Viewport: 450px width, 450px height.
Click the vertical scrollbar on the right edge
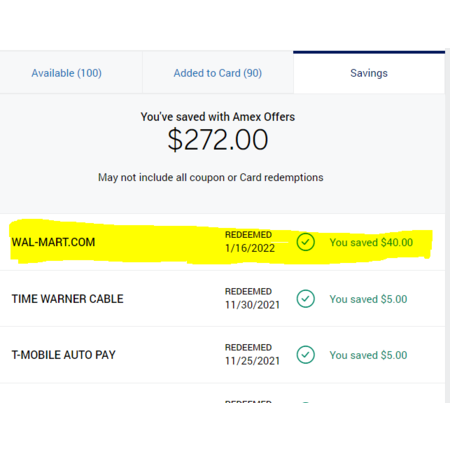447,226
